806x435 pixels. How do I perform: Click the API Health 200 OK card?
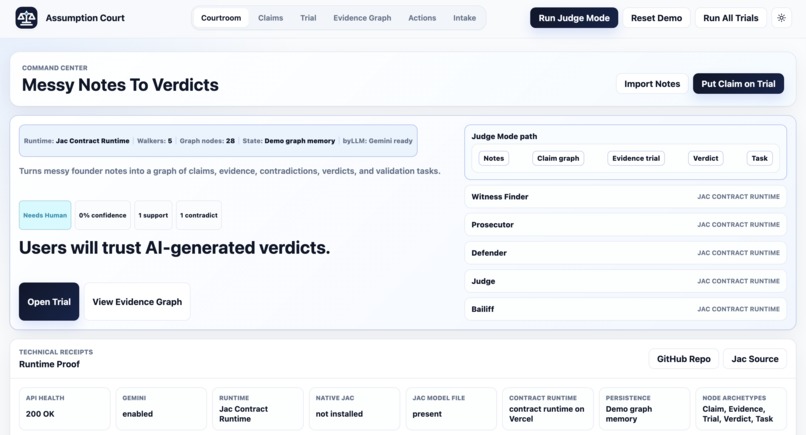tap(64, 409)
